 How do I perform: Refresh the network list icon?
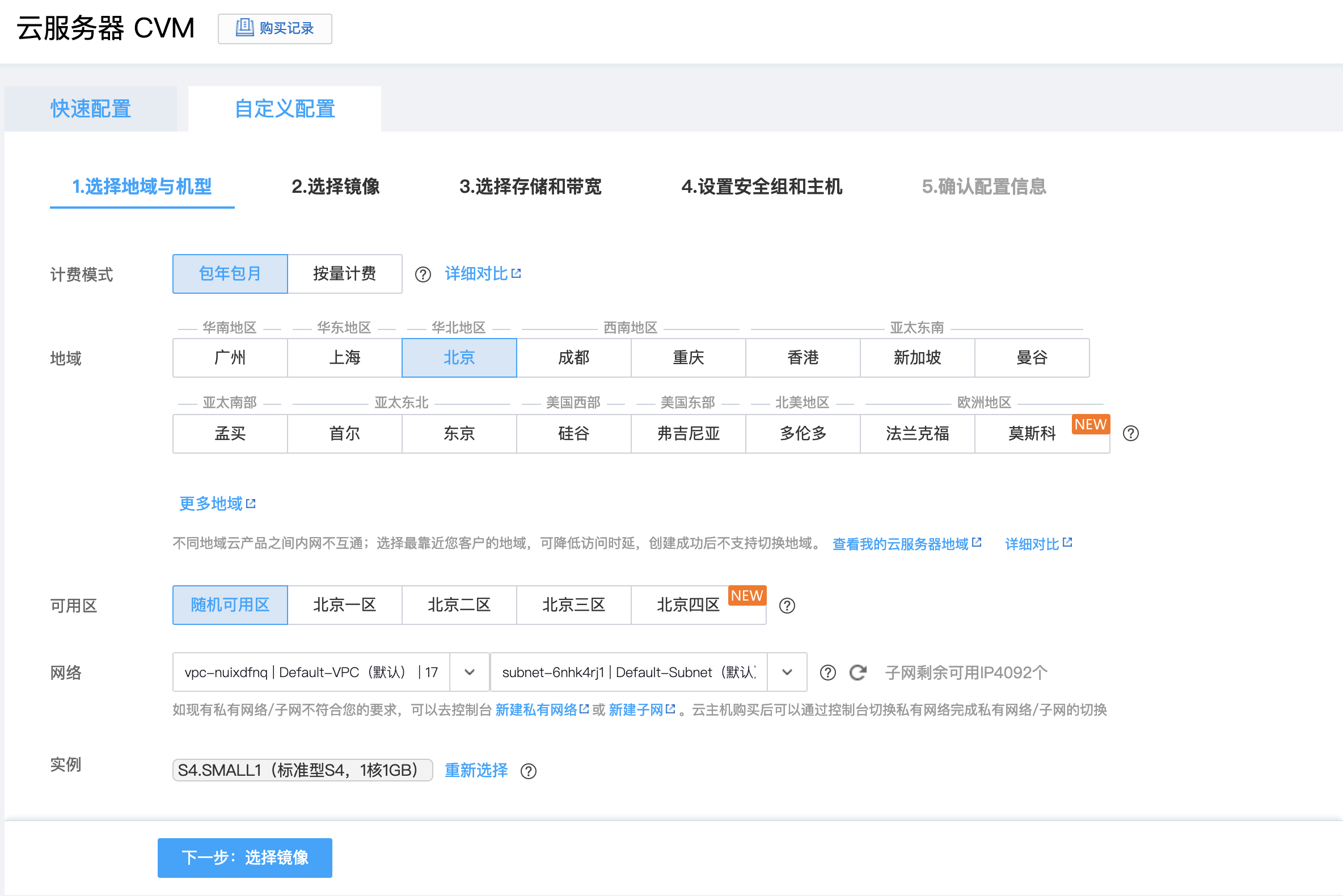[x=859, y=673]
